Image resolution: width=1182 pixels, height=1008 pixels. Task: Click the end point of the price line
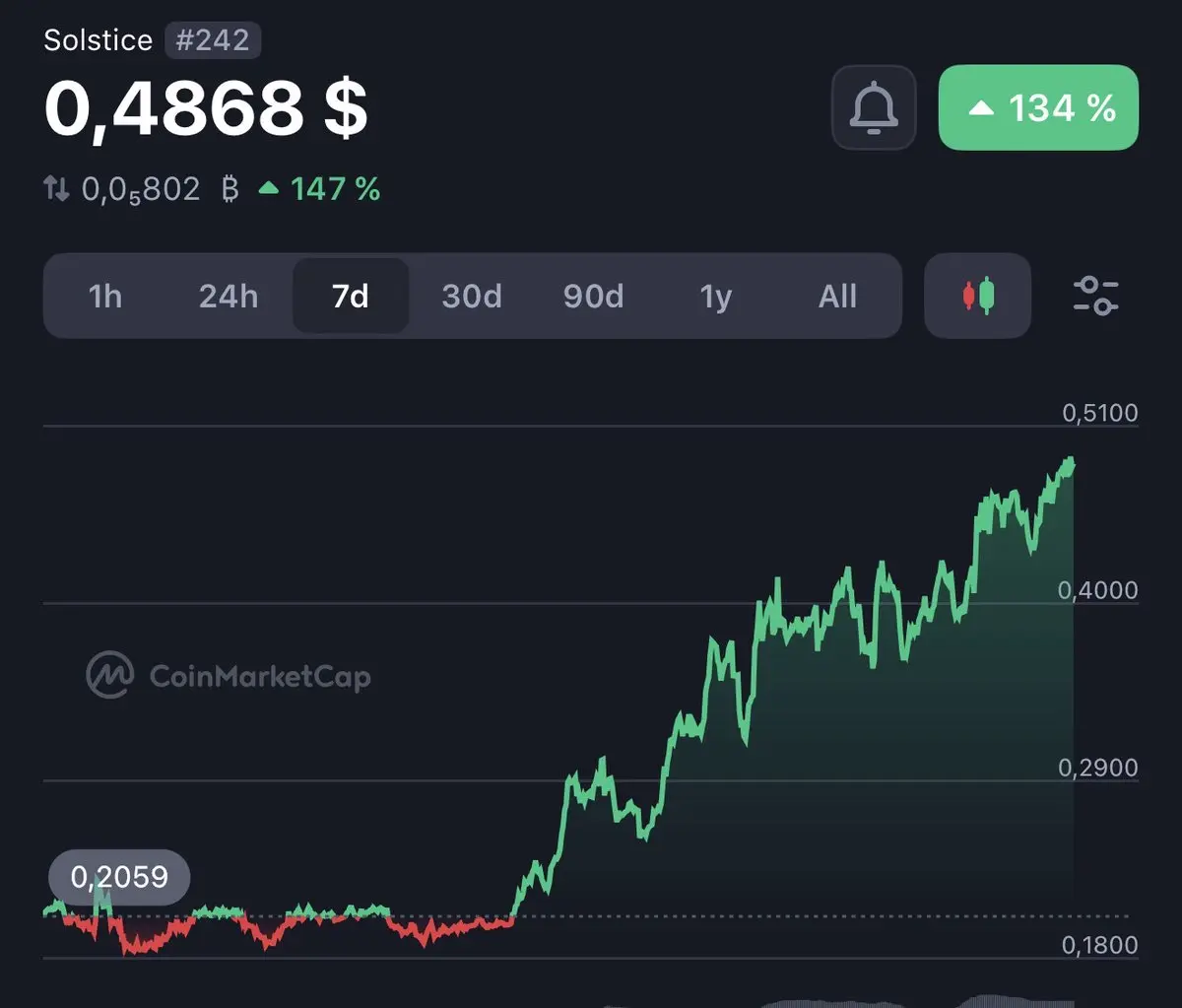(1072, 462)
